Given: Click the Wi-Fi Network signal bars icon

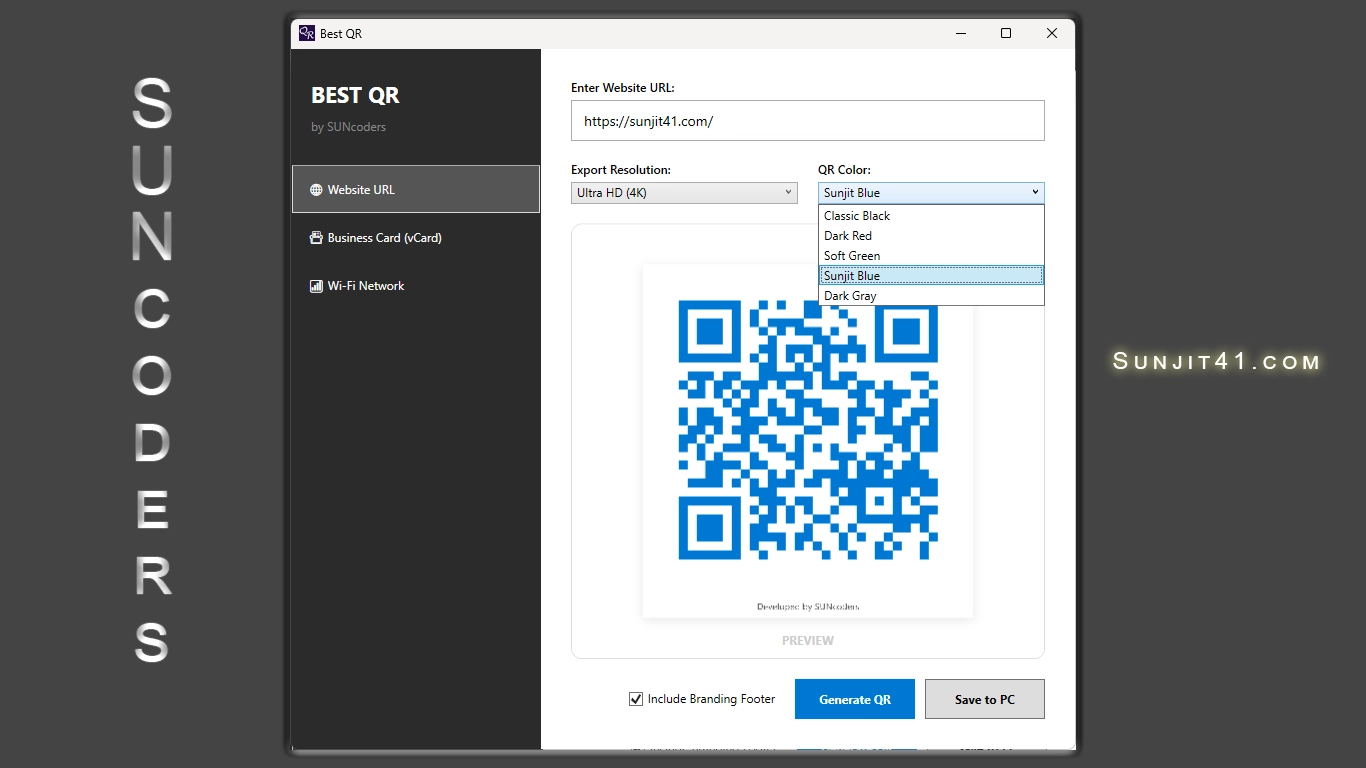Looking at the screenshot, I should click(316, 286).
